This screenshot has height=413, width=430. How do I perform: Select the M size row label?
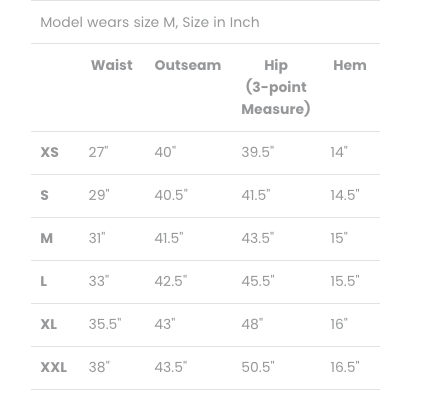(x=46, y=238)
